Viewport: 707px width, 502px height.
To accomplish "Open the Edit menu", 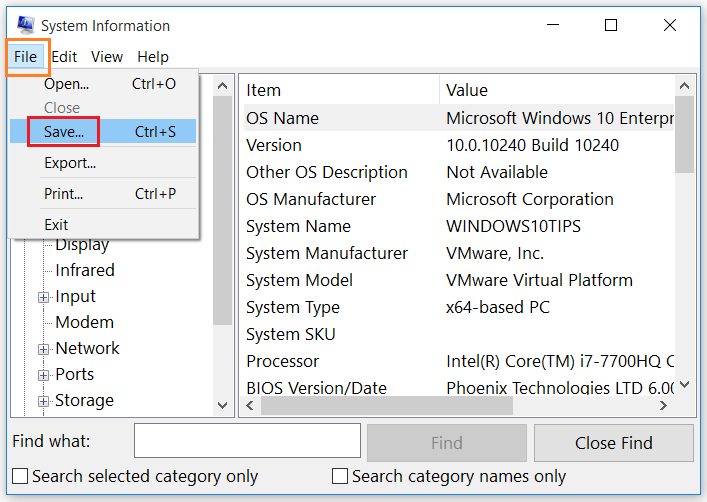I will click(x=64, y=57).
